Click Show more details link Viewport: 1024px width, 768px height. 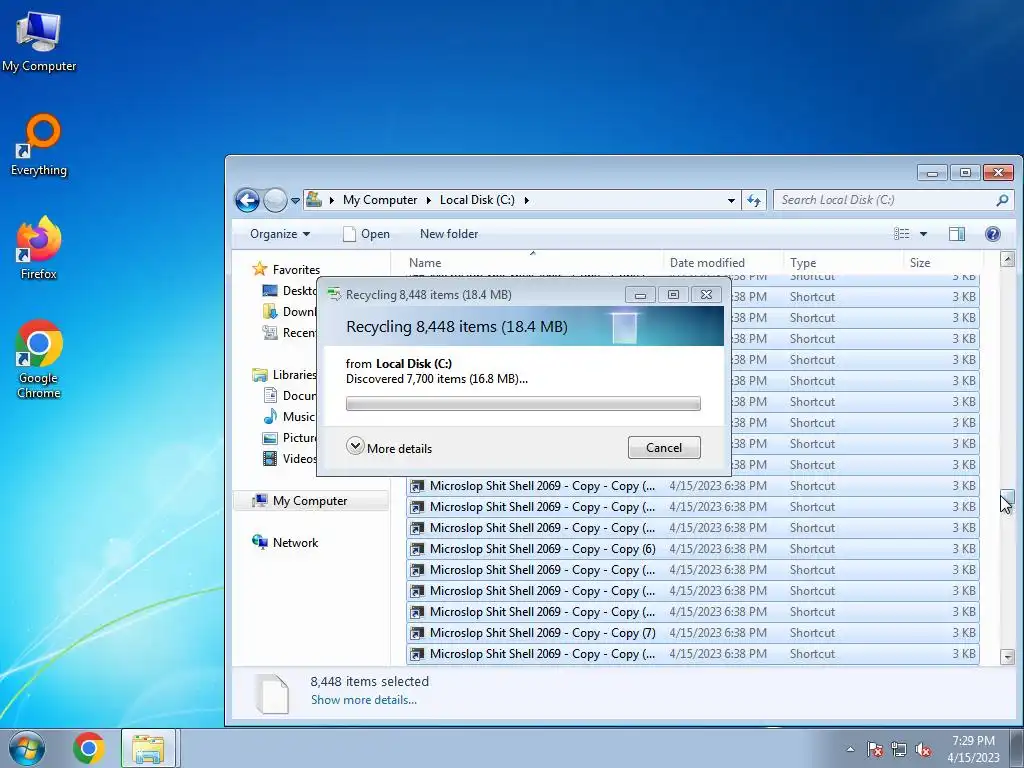coord(364,700)
